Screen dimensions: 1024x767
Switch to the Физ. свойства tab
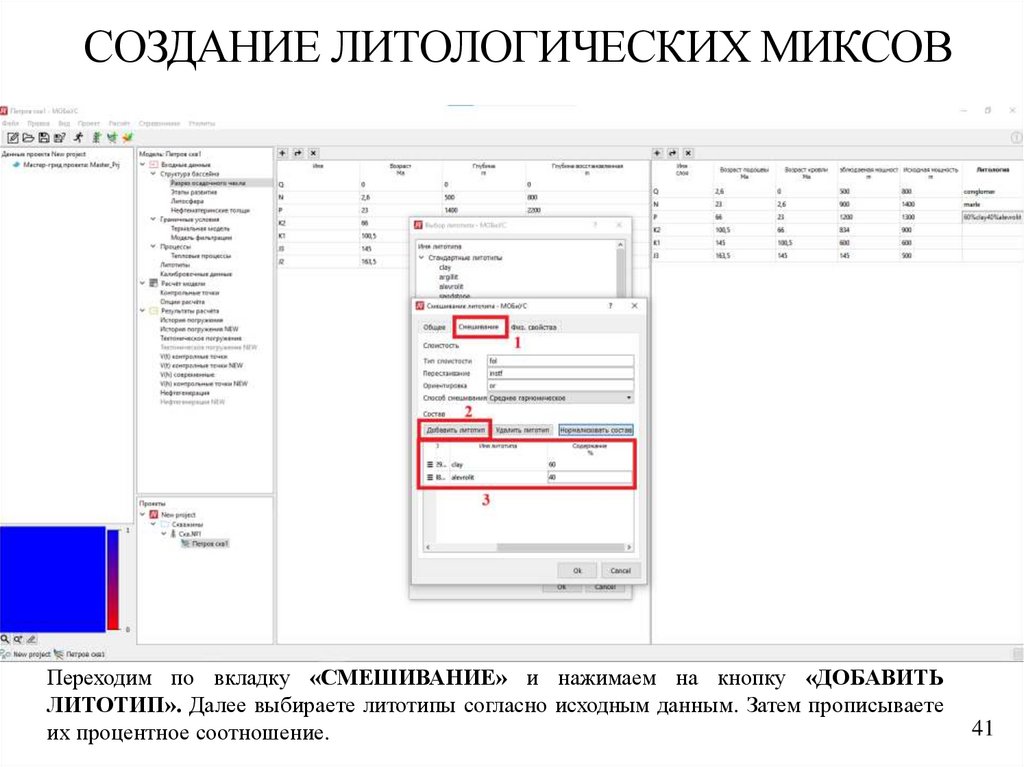pyautogui.click(x=534, y=327)
